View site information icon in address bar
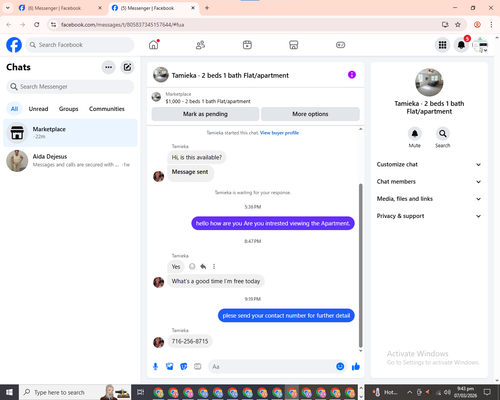 coord(53,25)
